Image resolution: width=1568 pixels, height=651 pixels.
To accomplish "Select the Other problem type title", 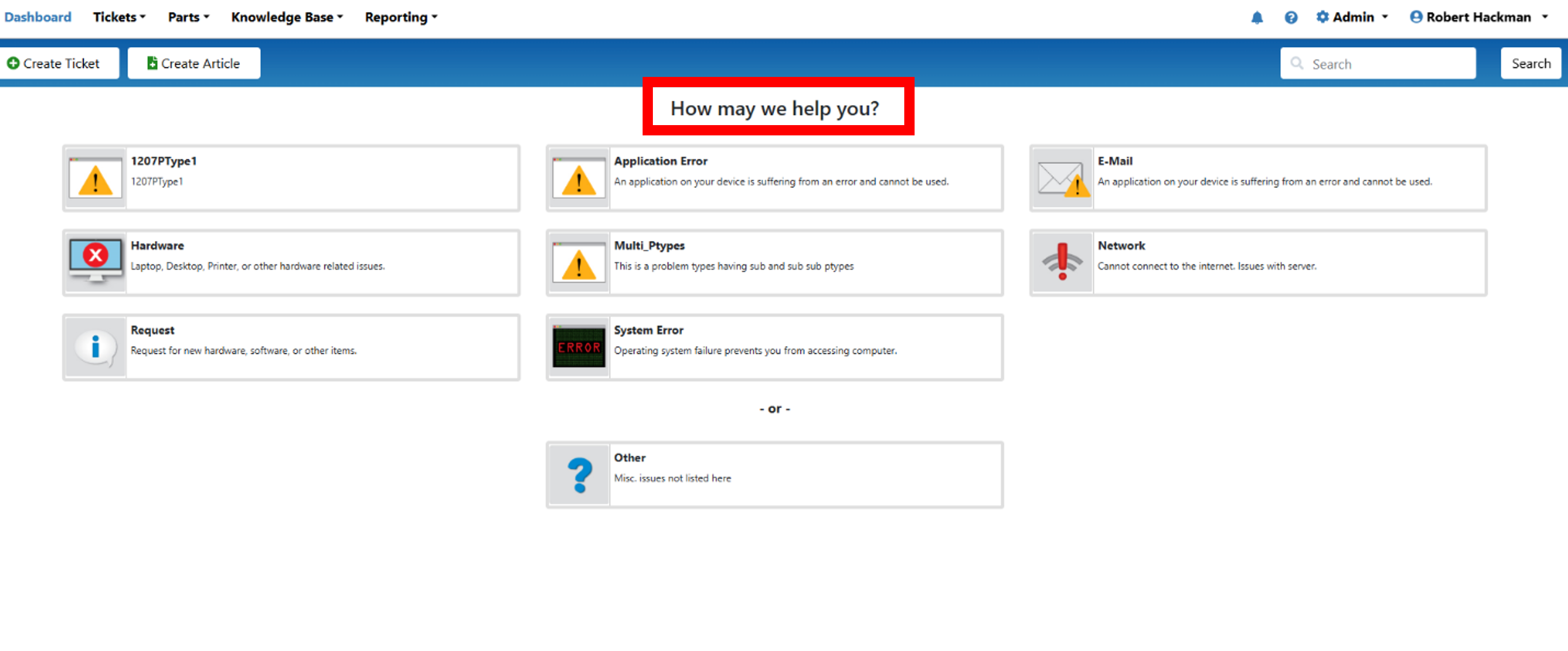I will coord(630,458).
